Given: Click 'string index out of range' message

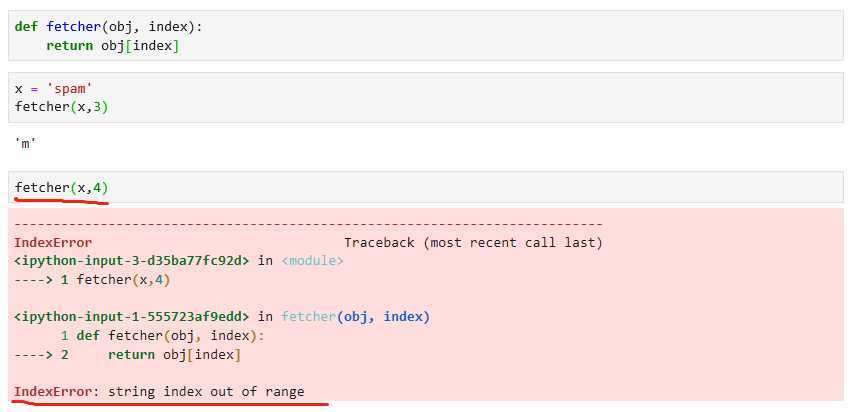Looking at the screenshot, I should pyautogui.click(x=206, y=392).
